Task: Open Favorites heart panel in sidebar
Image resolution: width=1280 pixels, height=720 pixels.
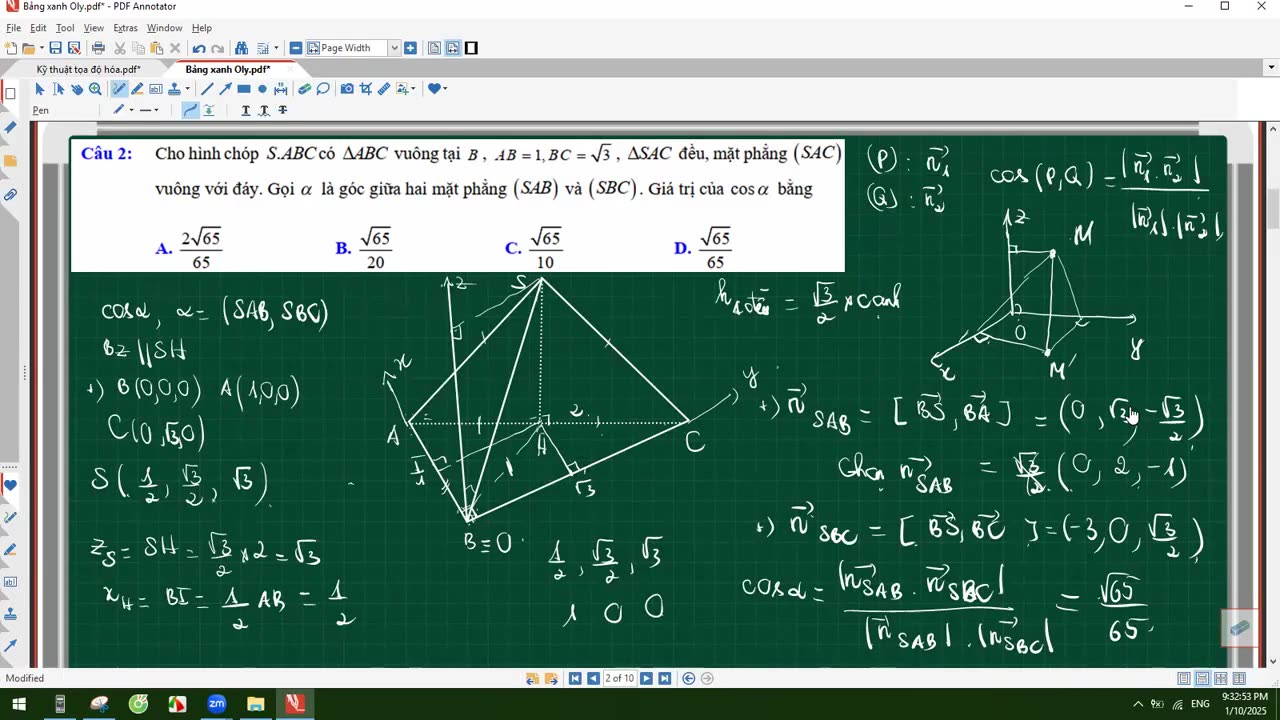Action: [x=10, y=485]
